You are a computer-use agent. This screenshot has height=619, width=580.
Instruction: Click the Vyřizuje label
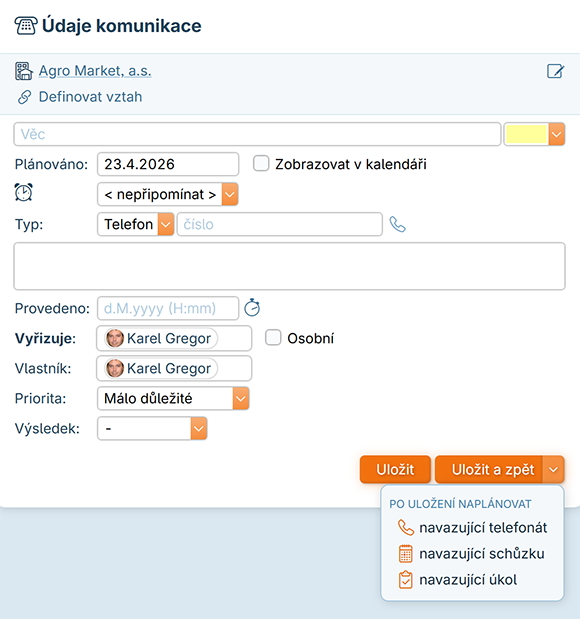[45, 338]
